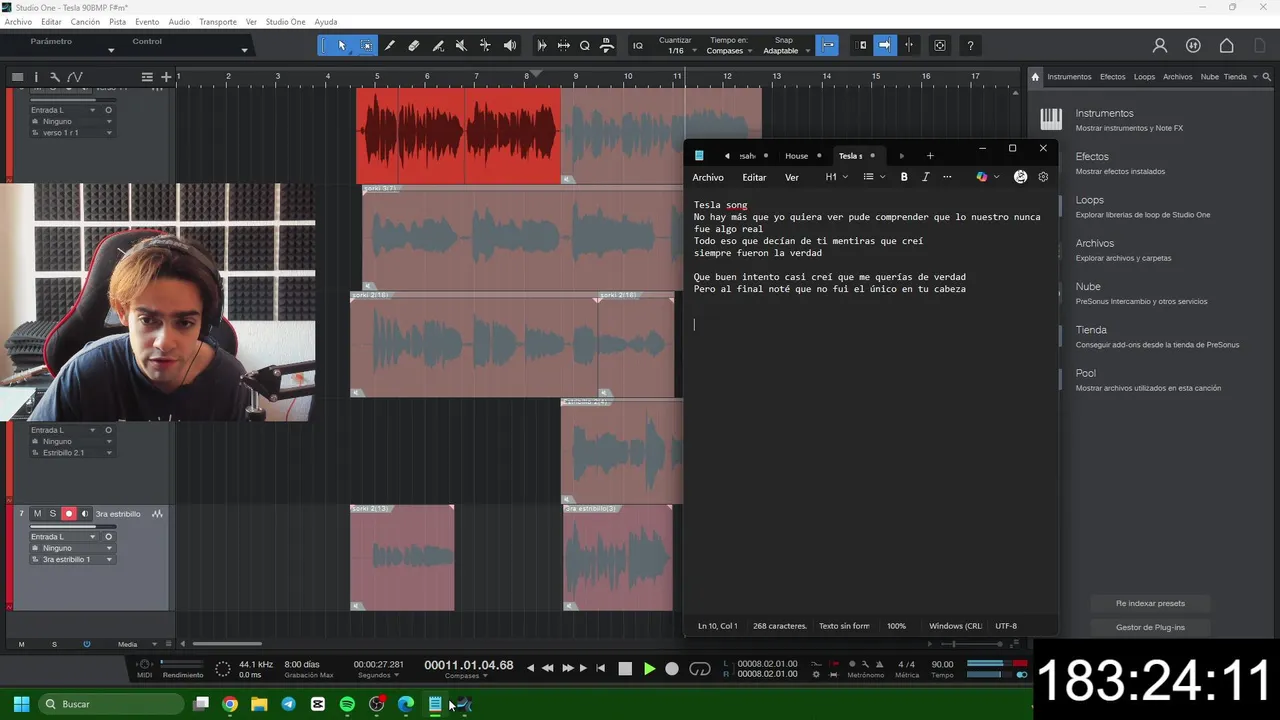Click the magnifier zoom icon in toolbar
Image resolution: width=1280 pixels, height=720 pixels.
[x=585, y=45]
